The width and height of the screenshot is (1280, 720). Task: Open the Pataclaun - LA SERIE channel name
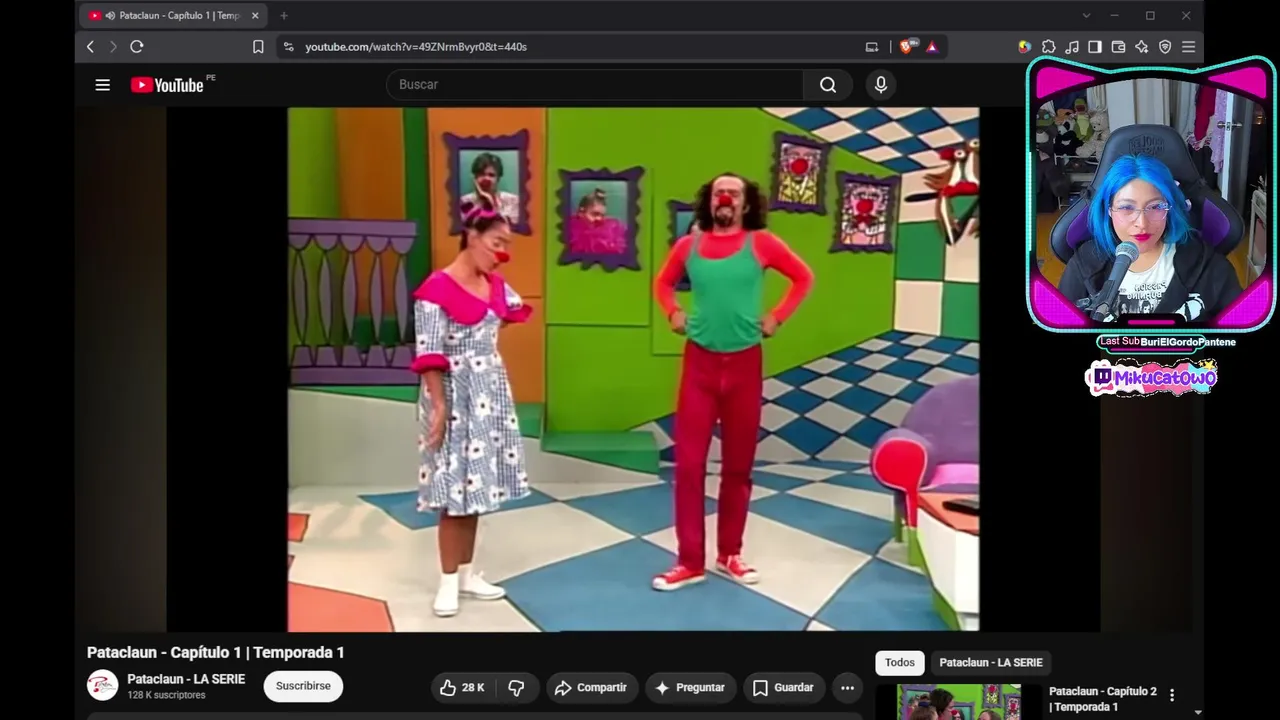pos(186,679)
